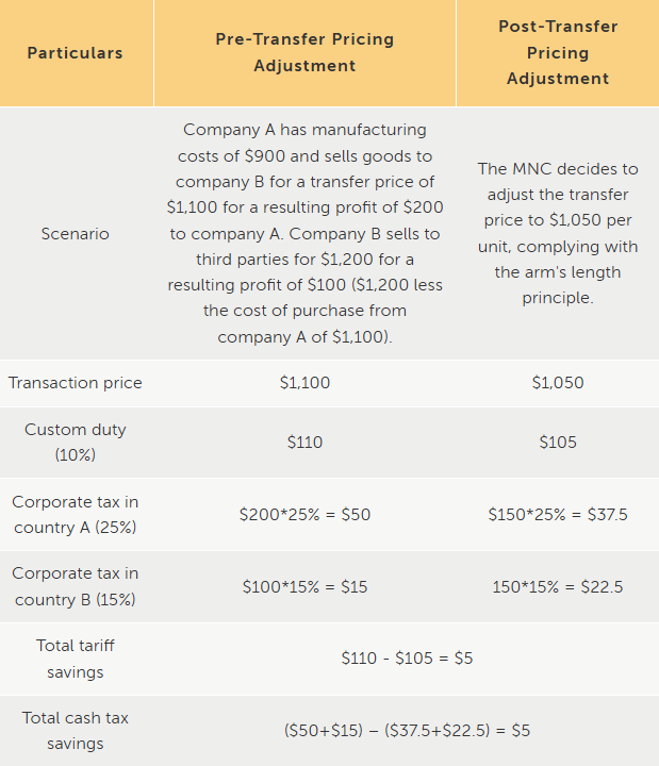Click the $105 custom duty value
Screen dimensions: 659x766
click(558, 442)
